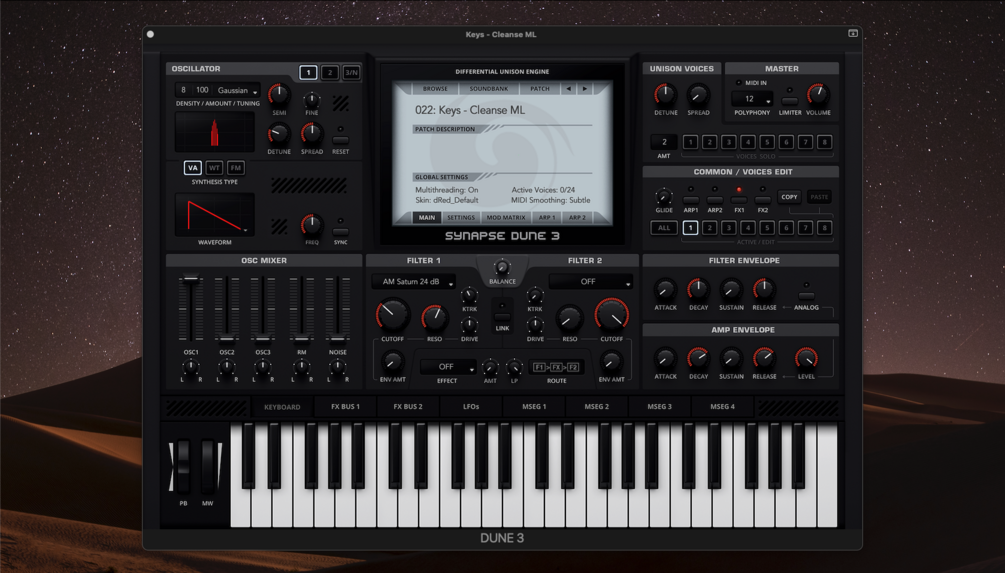Toggle the master LIMITER switch
This screenshot has width=1005, height=573.
pos(790,101)
